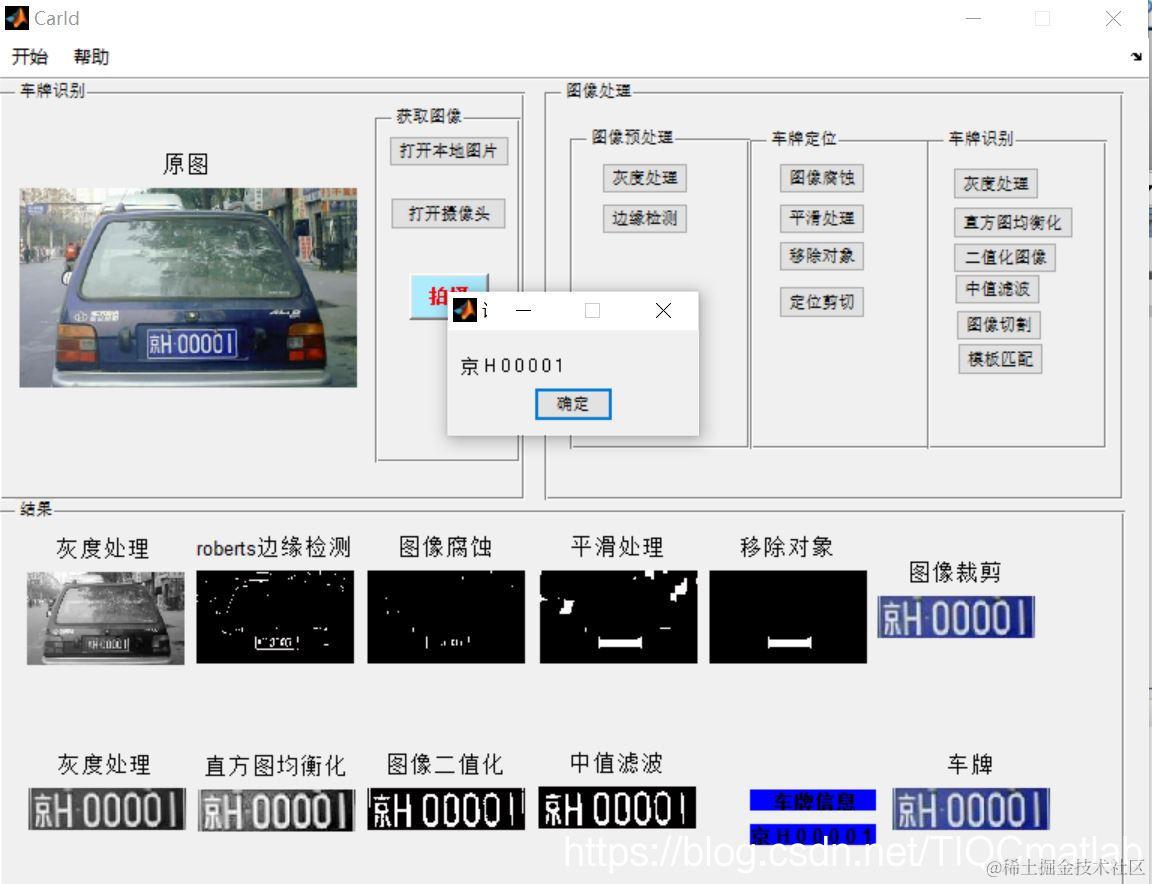Image resolution: width=1152 pixels, height=884 pixels.
Task: Click the MATLAB icon in dialog title
Action: click(464, 310)
